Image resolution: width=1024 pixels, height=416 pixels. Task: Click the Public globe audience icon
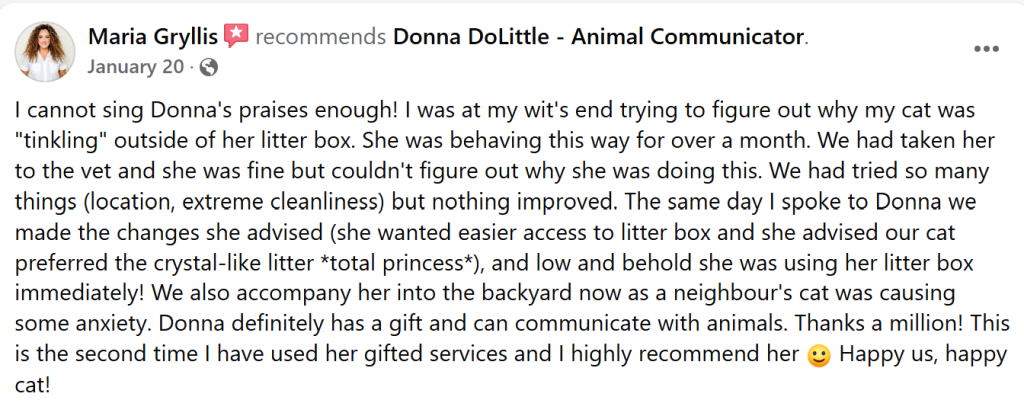208,67
